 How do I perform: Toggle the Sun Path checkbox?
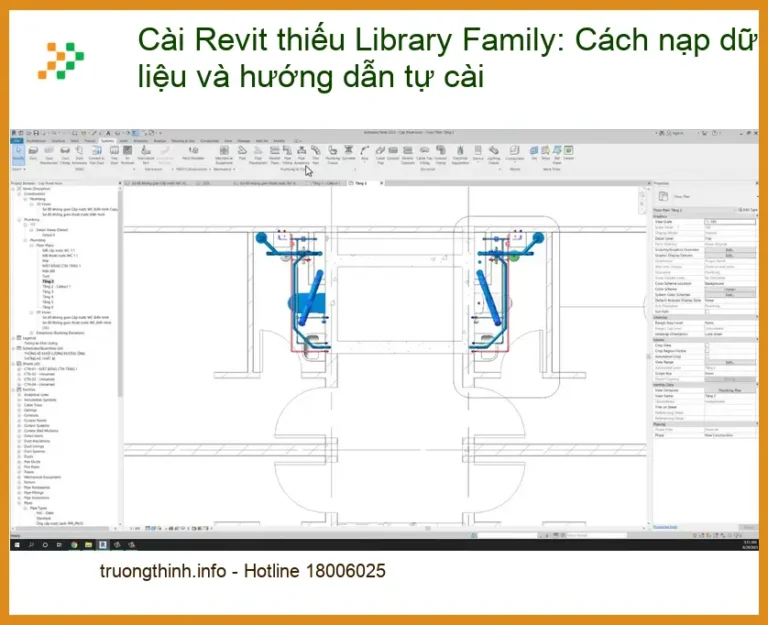click(707, 312)
